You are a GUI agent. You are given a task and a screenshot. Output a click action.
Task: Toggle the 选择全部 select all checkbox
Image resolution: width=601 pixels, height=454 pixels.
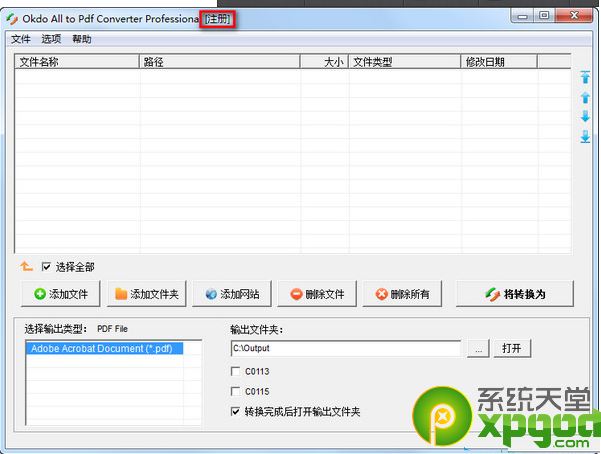(46, 266)
